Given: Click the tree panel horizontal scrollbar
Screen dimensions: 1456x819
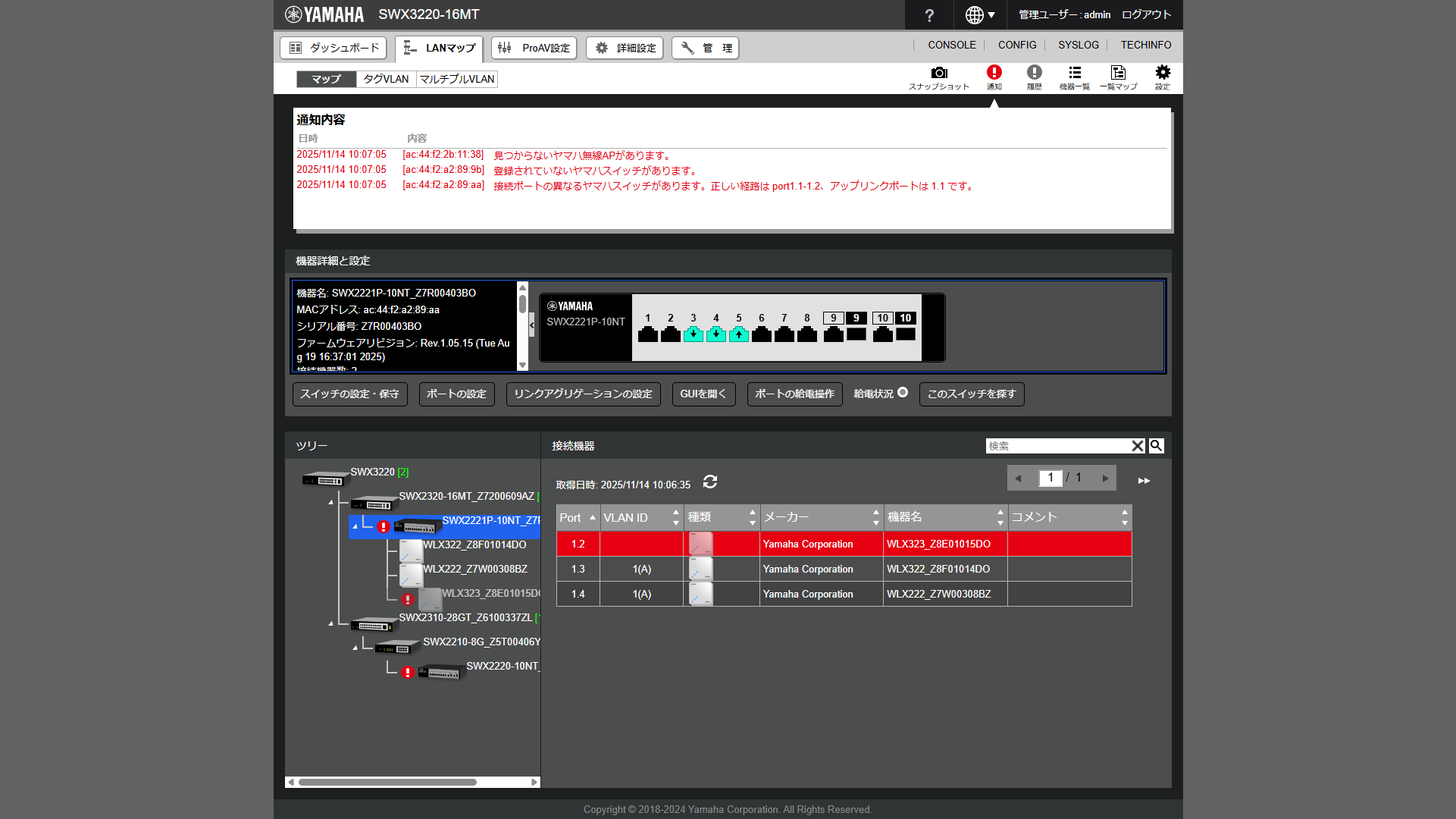Looking at the screenshot, I should click(387, 782).
